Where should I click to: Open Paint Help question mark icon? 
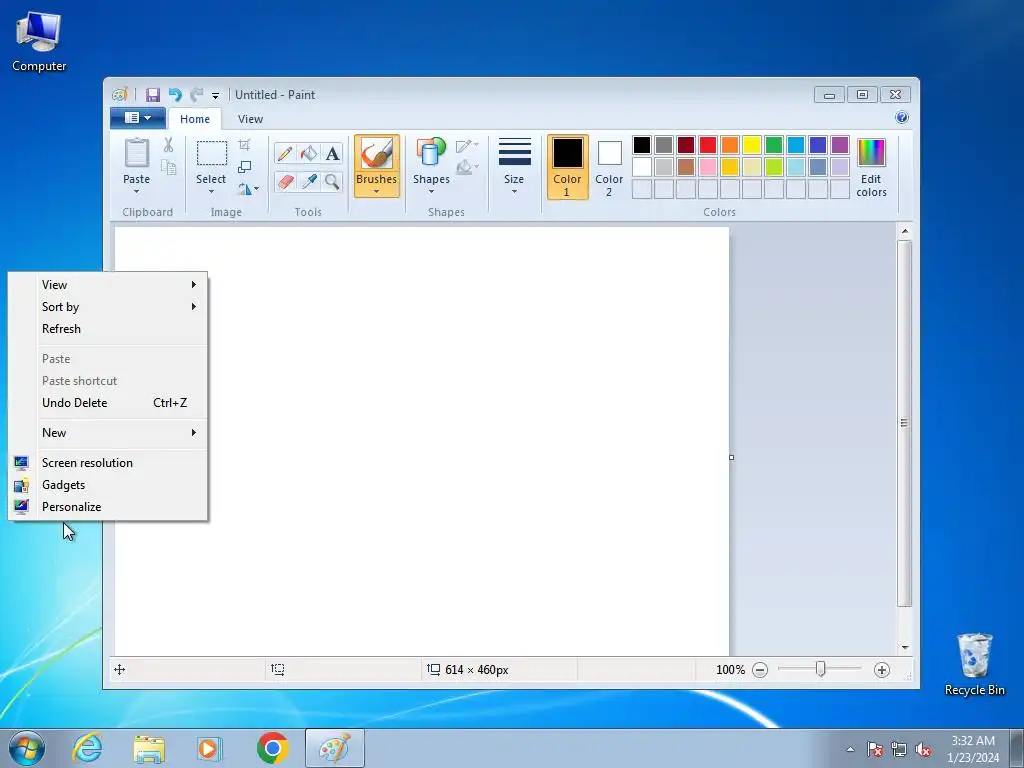point(902,118)
